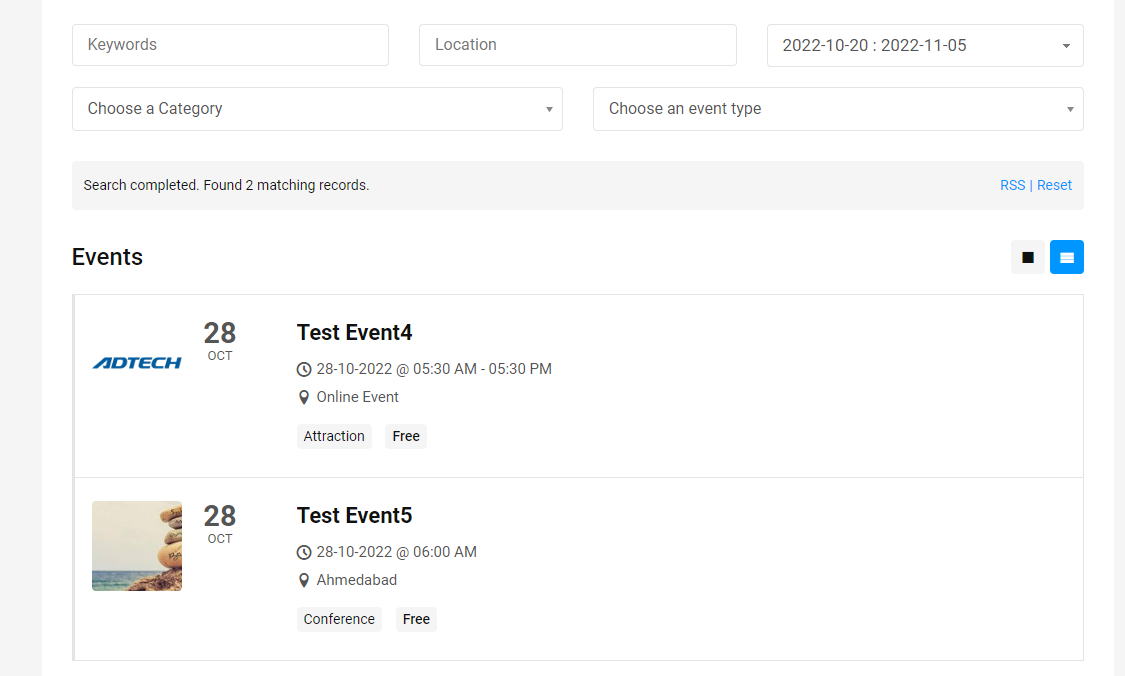Open the date range 2022-10-20 : 2022-11-05 dropdown
This screenshot has height=676, width=1125.
click(x=925, y=45)
